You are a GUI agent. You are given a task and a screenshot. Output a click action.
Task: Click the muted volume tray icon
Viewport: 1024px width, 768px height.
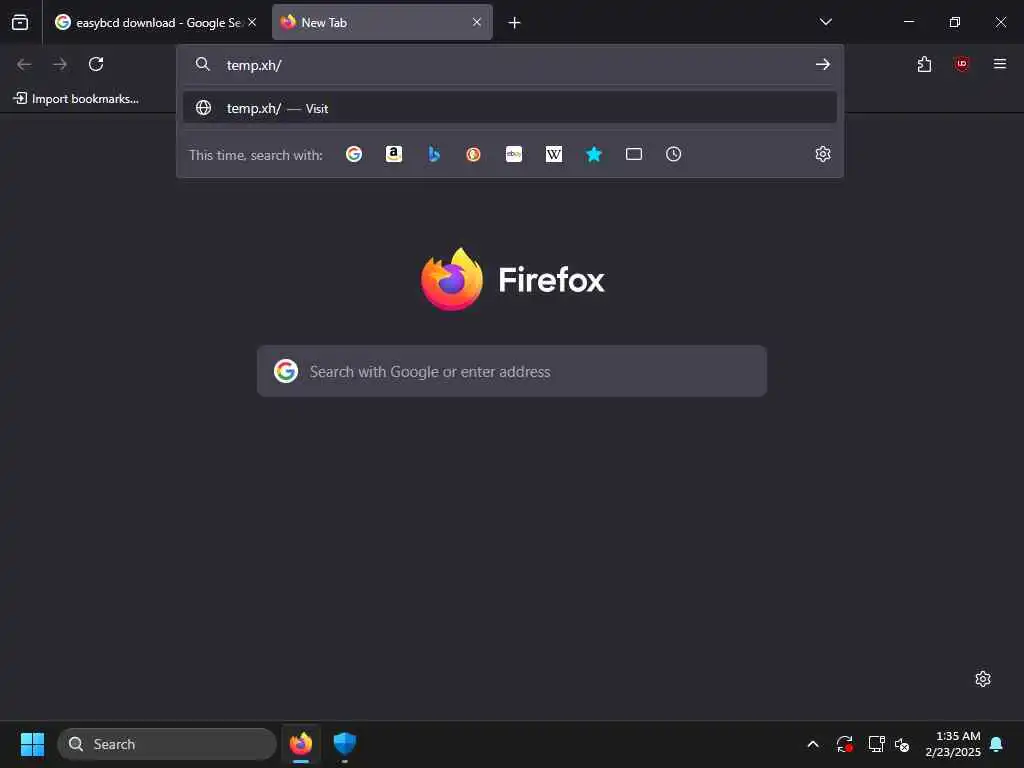click(902, 744)
